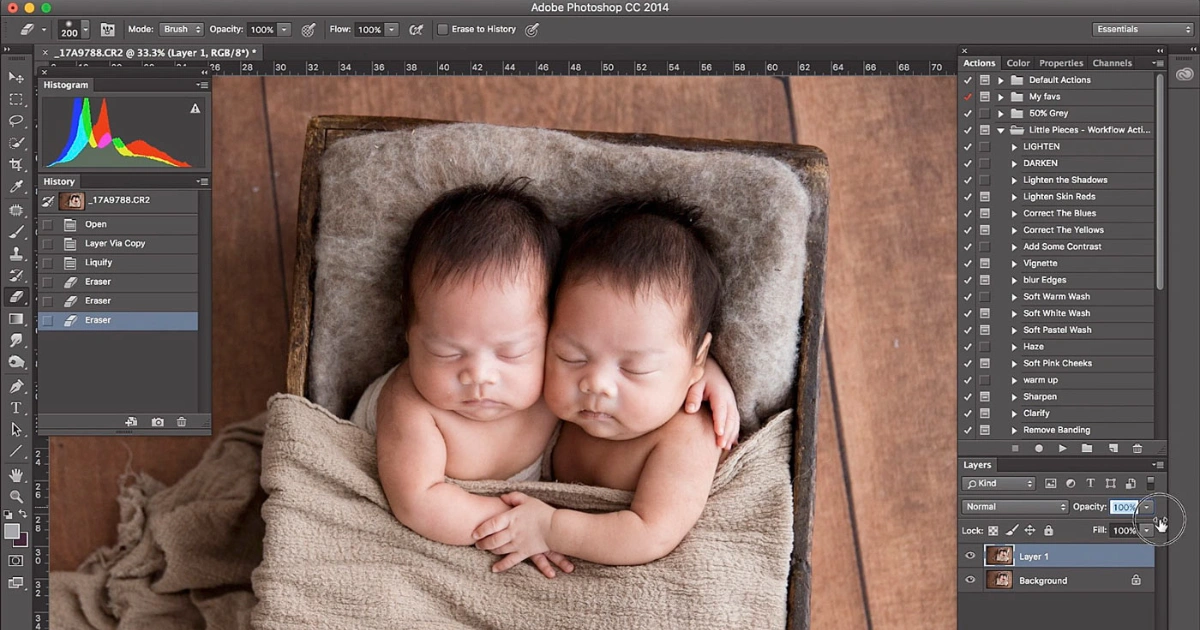1200x630 pixels.
Task: Open the brush Mode dropdown in options bar
Action: tap(181, 29)
